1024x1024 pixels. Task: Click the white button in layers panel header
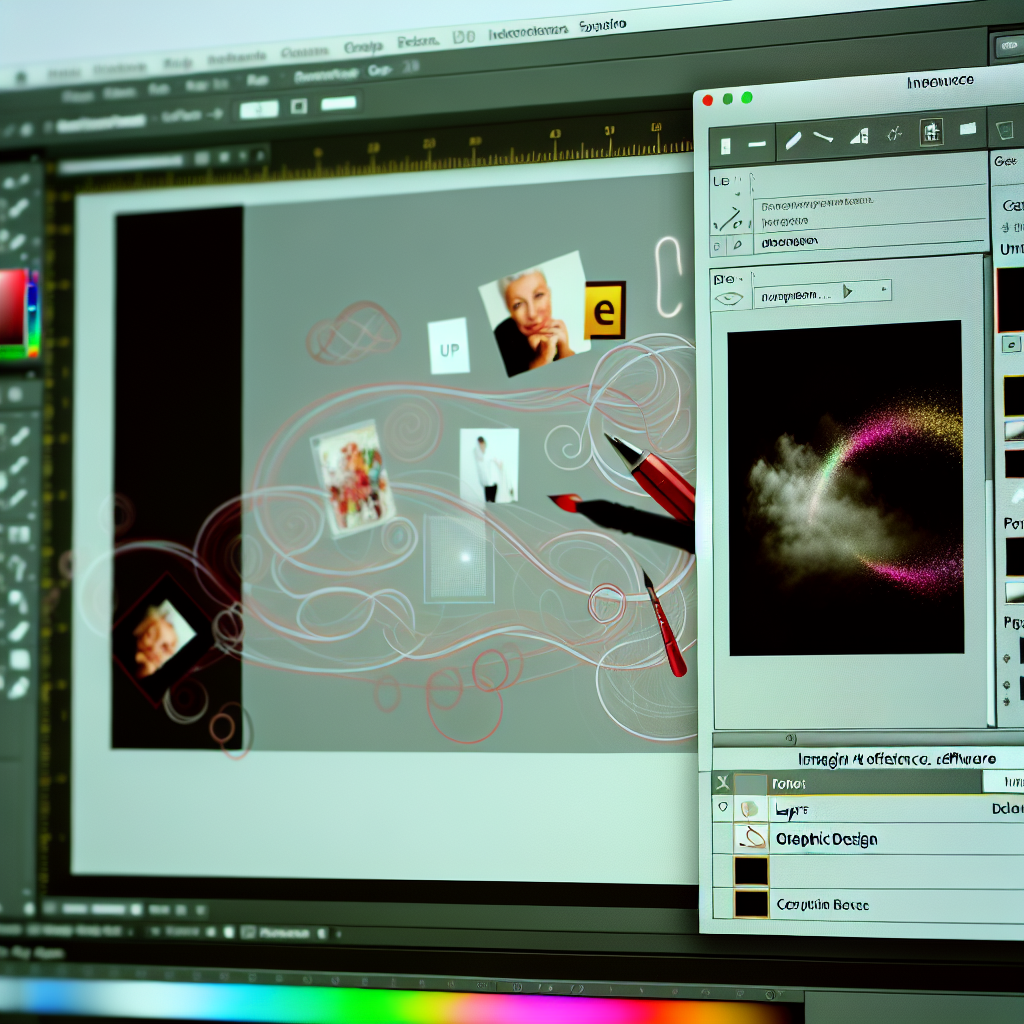[1002, 781]
